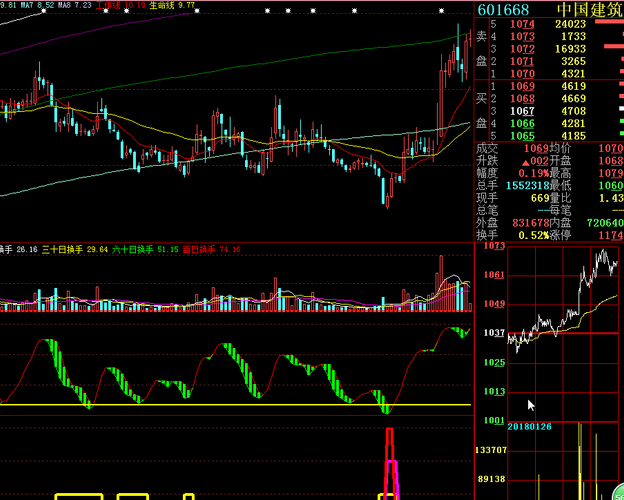The height and width of the screenshot is (500, 624).
Task: Click the last white dot marker at chart top
Action: pos(441,11)
